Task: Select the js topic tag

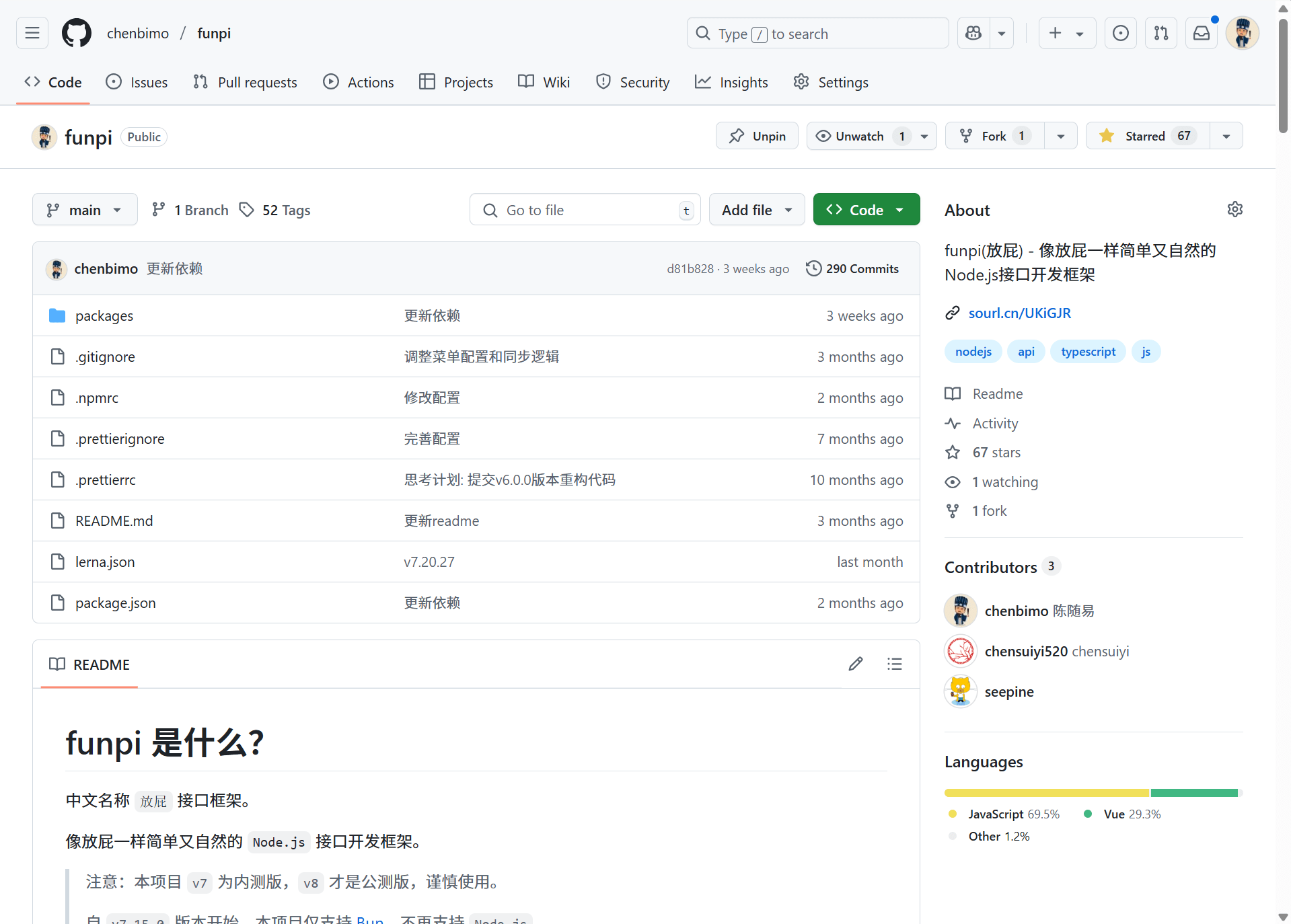Action: tap(1146, 352)
